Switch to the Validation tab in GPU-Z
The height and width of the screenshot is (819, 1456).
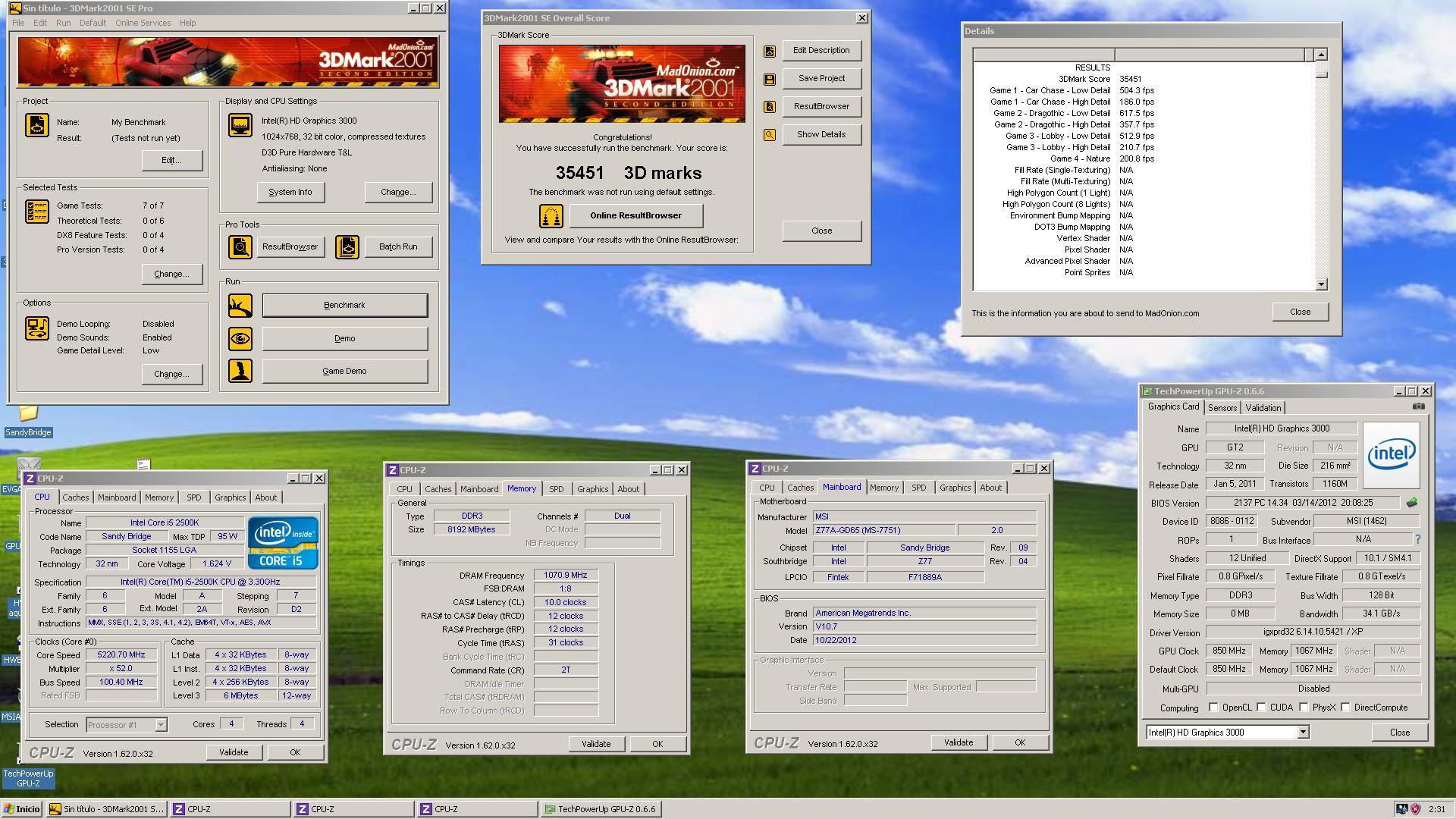1263,408
